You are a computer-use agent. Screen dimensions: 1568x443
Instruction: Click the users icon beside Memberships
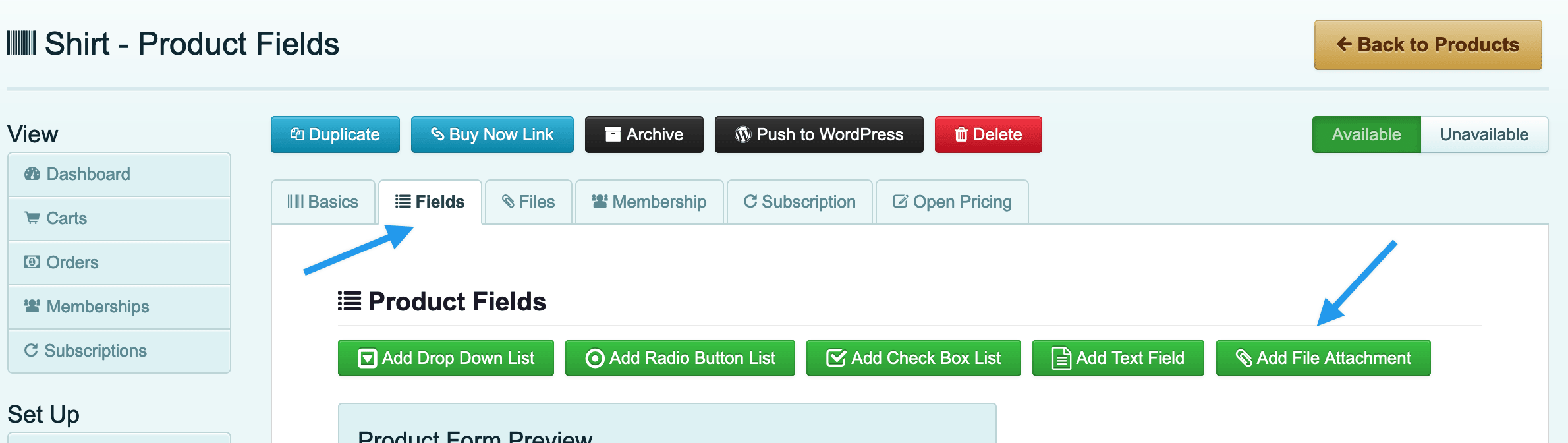tap(32, 306)
